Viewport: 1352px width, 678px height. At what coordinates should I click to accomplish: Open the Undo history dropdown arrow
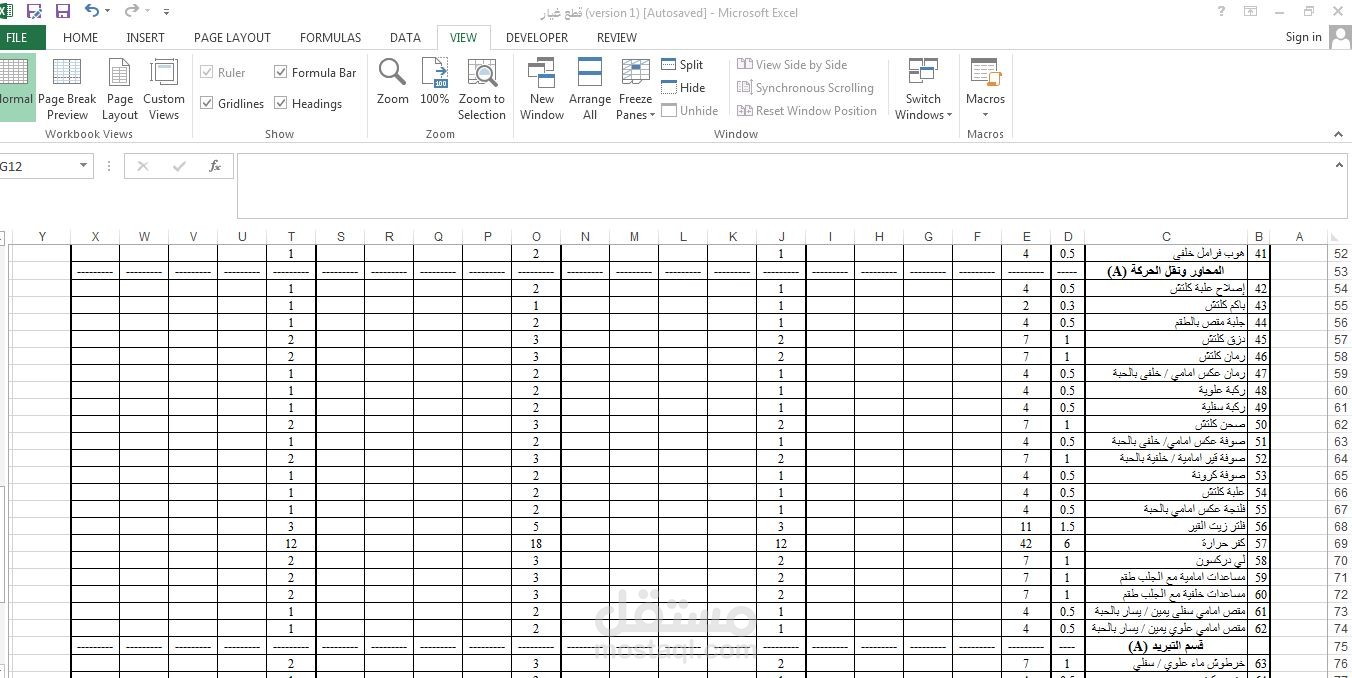108,13
